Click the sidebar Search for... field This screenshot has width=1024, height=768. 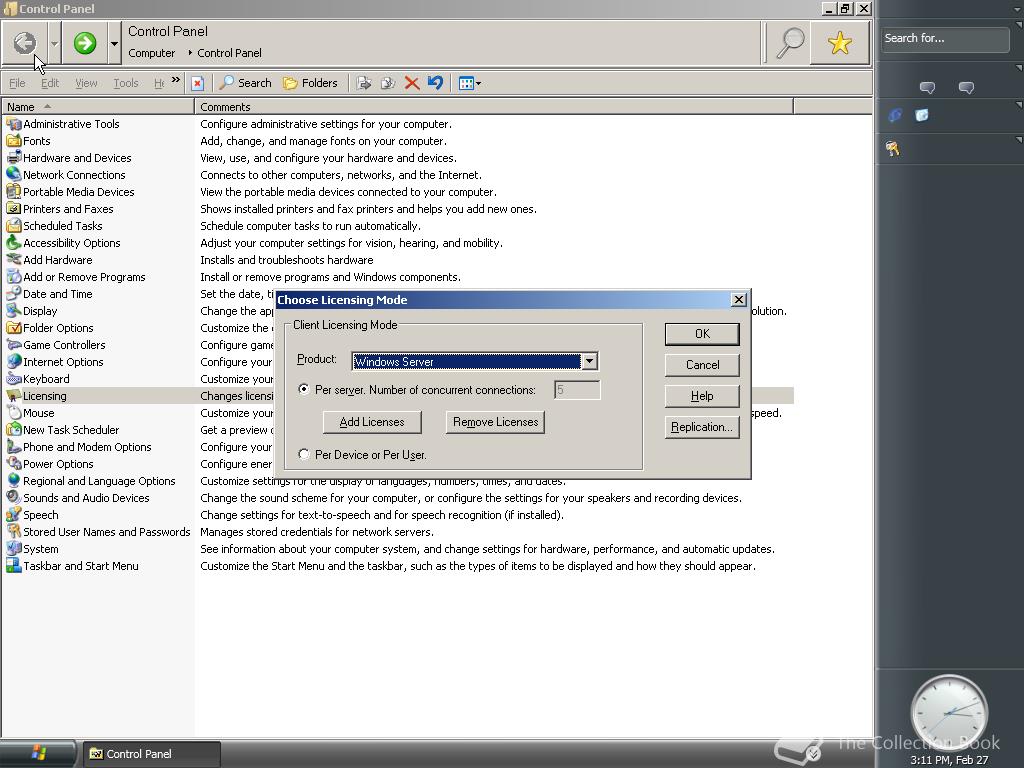(x=944, y=39)
